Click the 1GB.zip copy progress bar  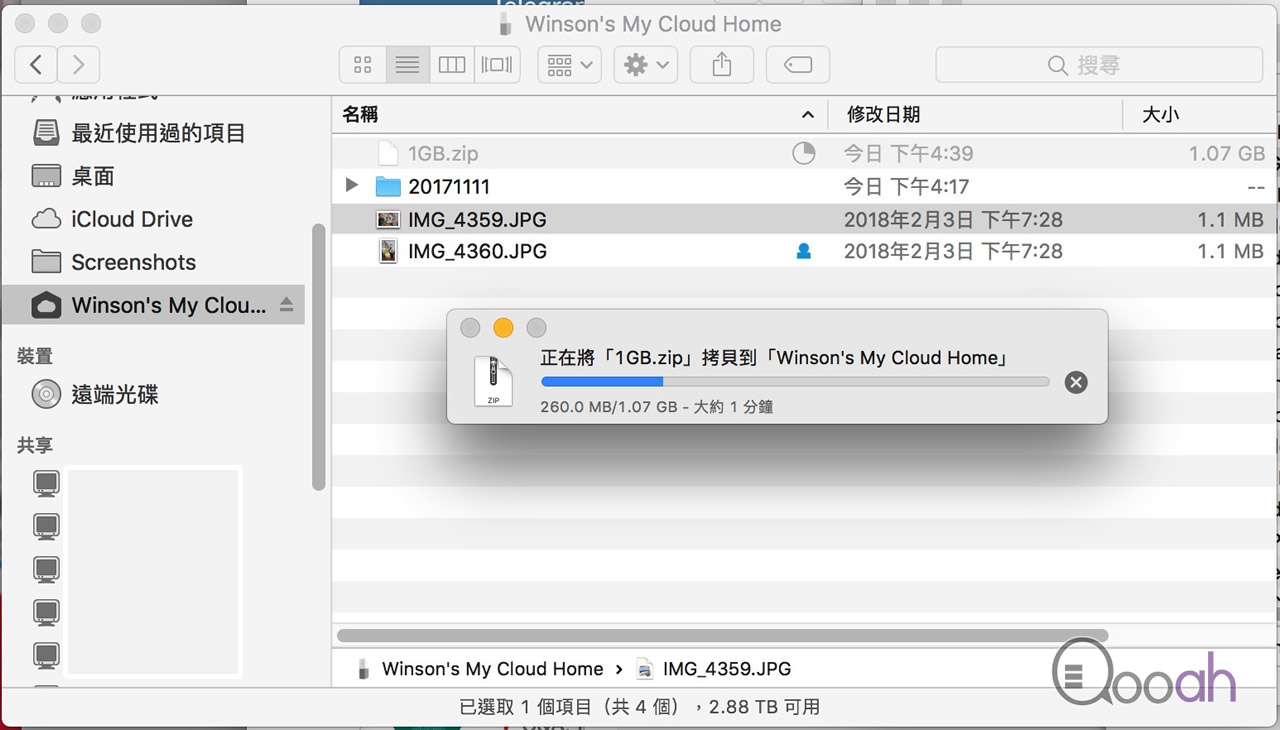point(795,381)
